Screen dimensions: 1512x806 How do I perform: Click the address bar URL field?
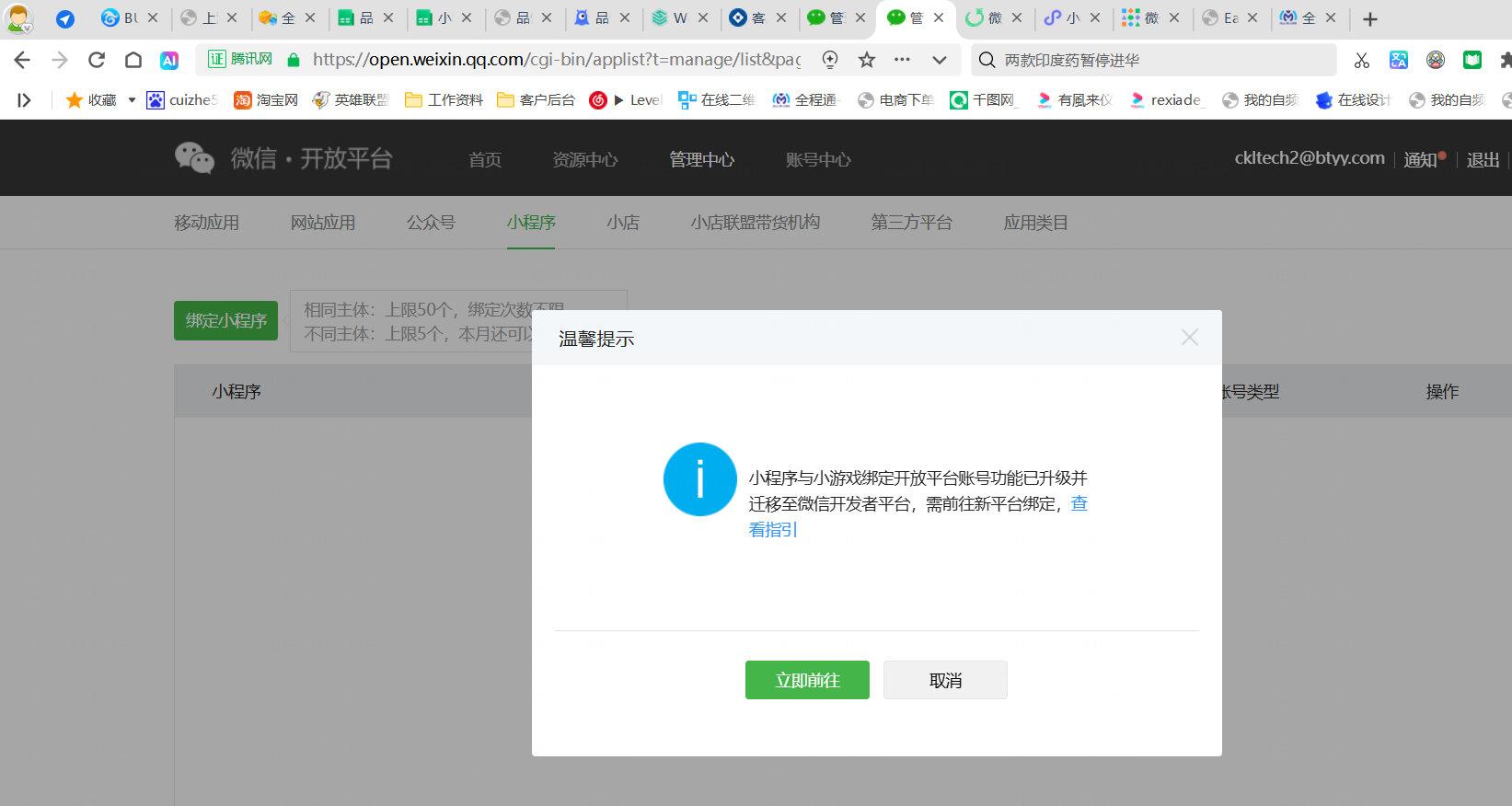pyautogui.click(x=556, y=60)
